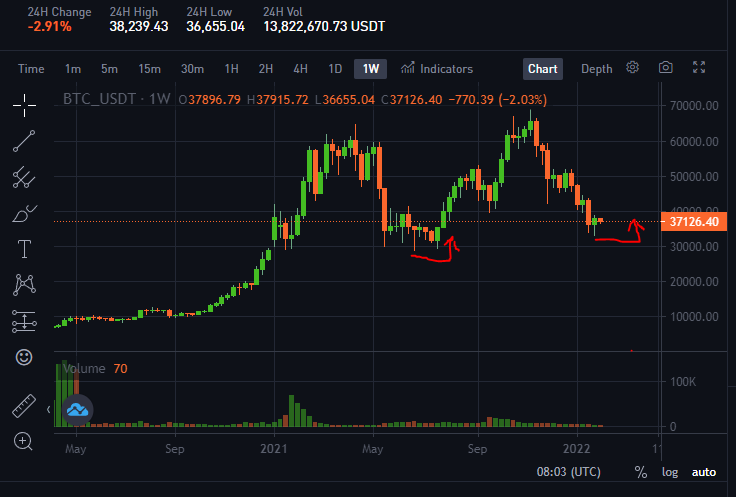Enter fullscreen chart mode
The image size is (736, 497).
[699, 68]
